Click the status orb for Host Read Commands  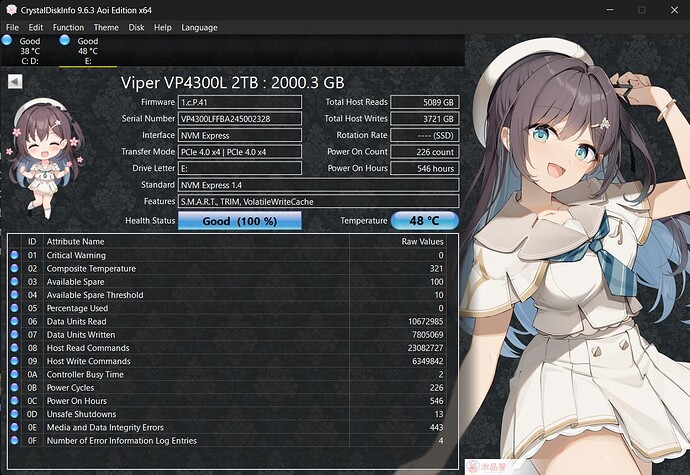pyautogui.click(x=15, y=347)
